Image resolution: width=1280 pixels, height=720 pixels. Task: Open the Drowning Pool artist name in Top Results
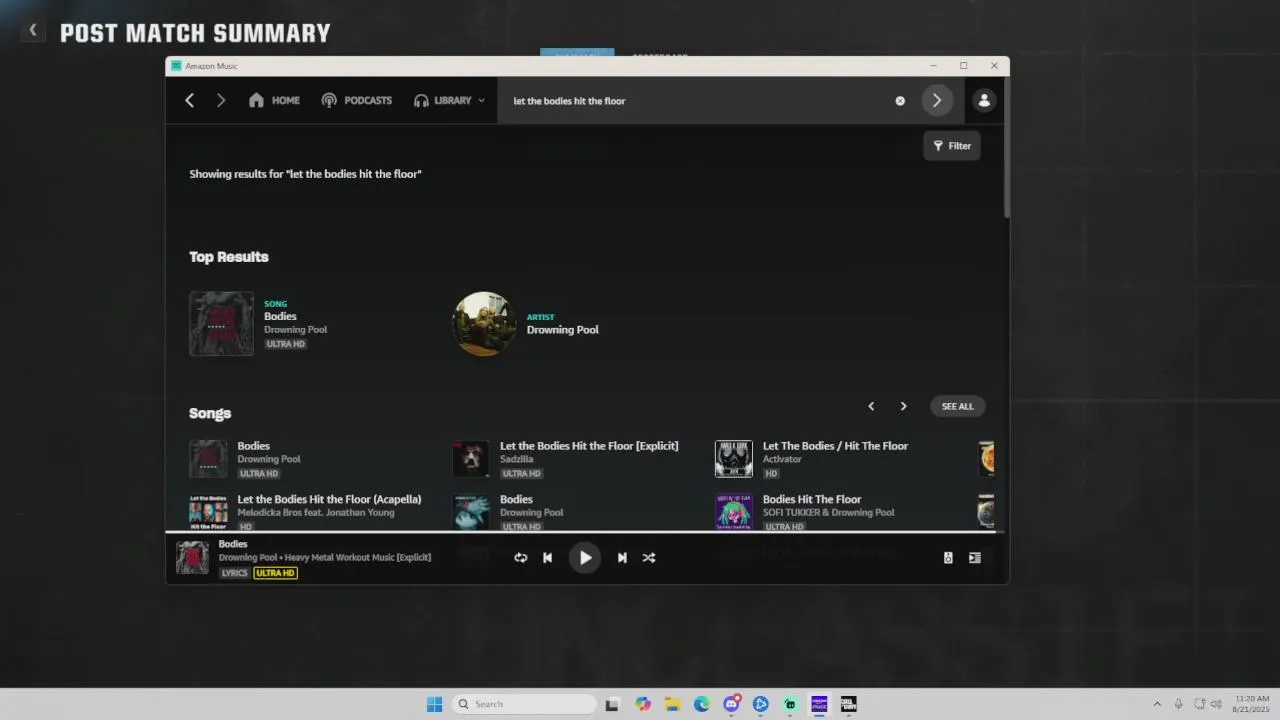(563, 330)
